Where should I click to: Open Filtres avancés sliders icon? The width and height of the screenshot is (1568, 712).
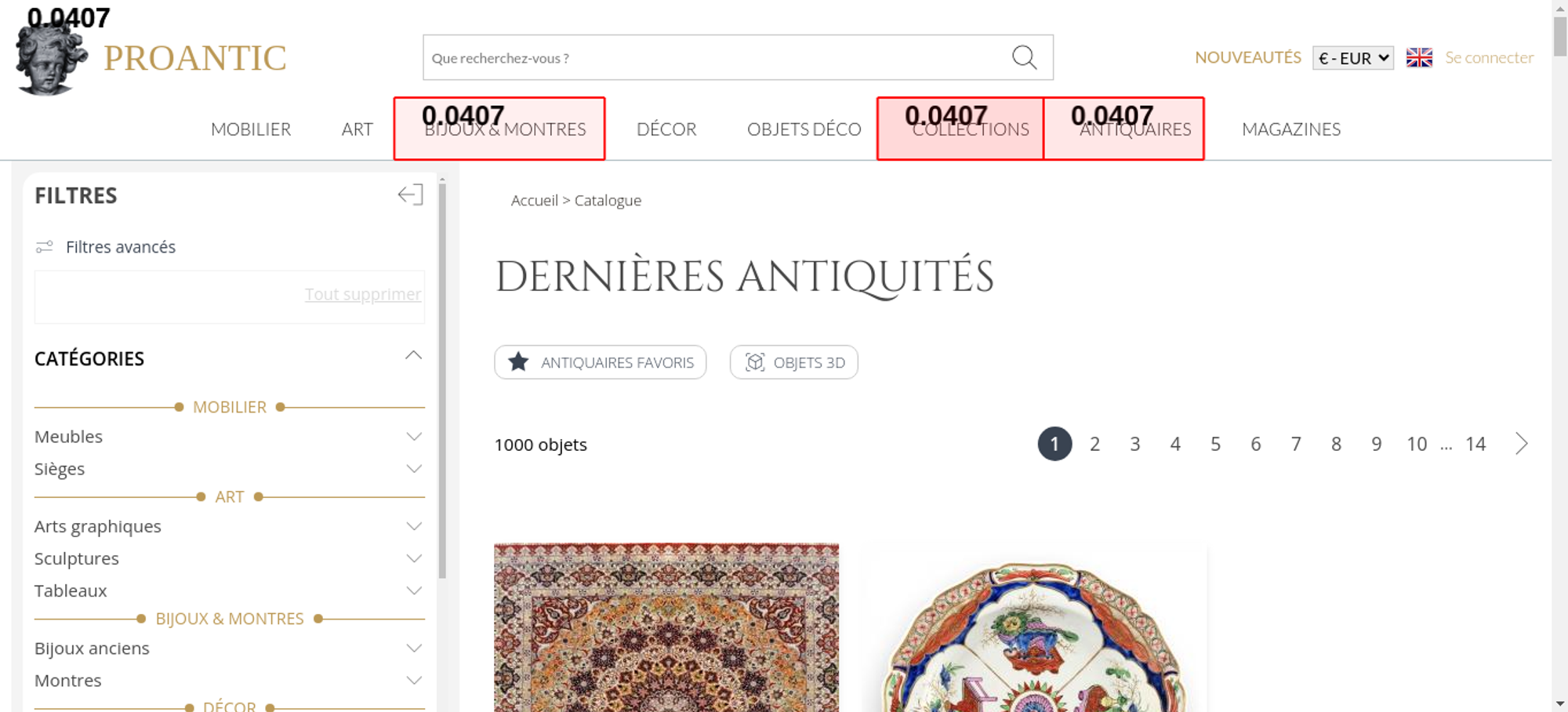(45, 247)
